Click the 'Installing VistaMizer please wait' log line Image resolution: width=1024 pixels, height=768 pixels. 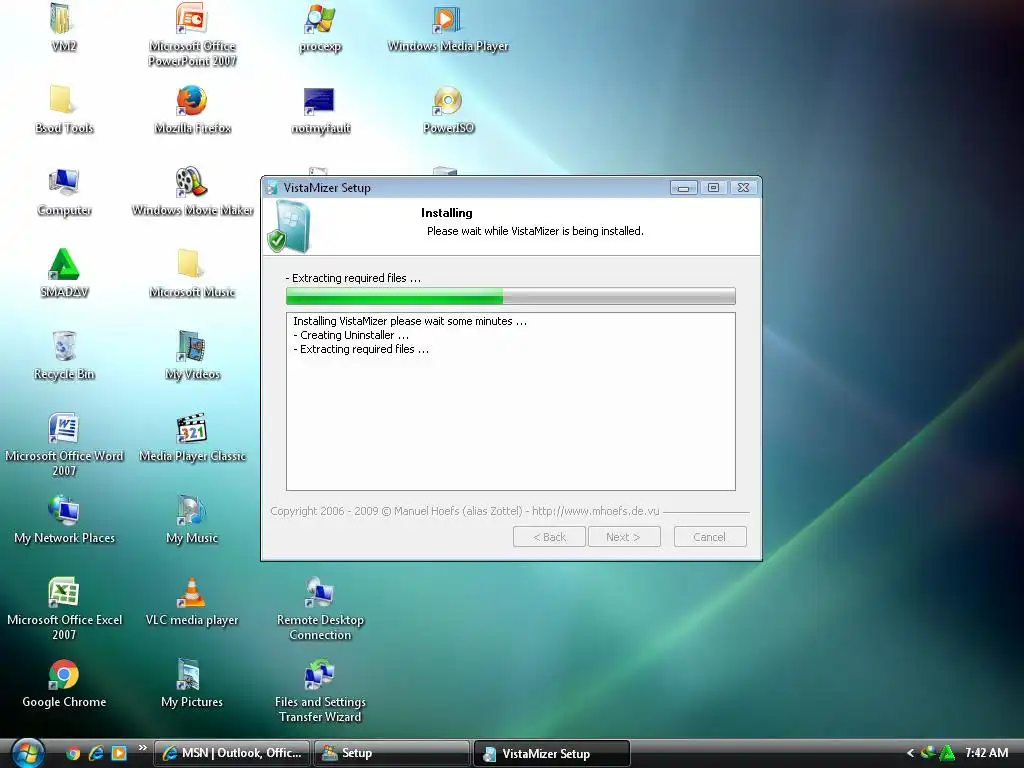tap(409, 321)
